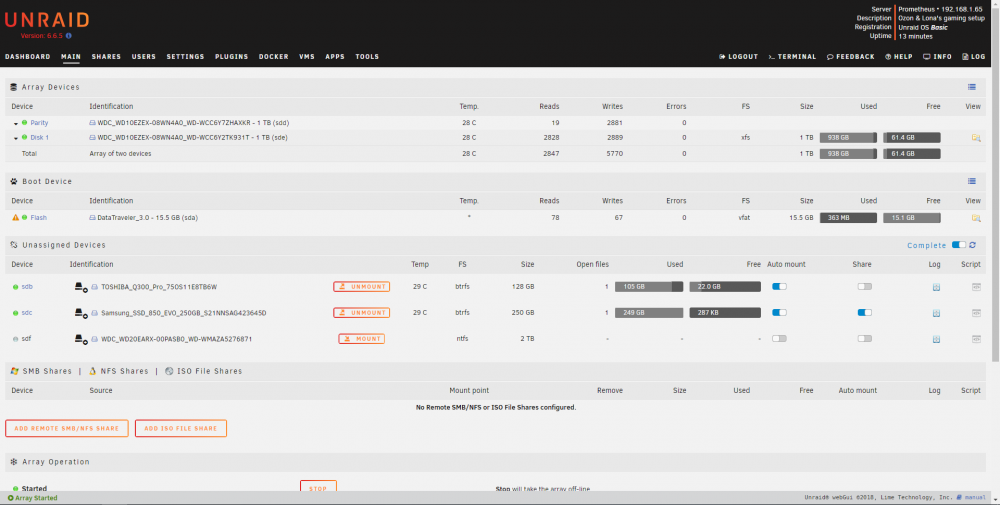Viewport: 1000px width, 505px height.
Task: Refresh the Unassigned Devices list
Action: [972, 245]
